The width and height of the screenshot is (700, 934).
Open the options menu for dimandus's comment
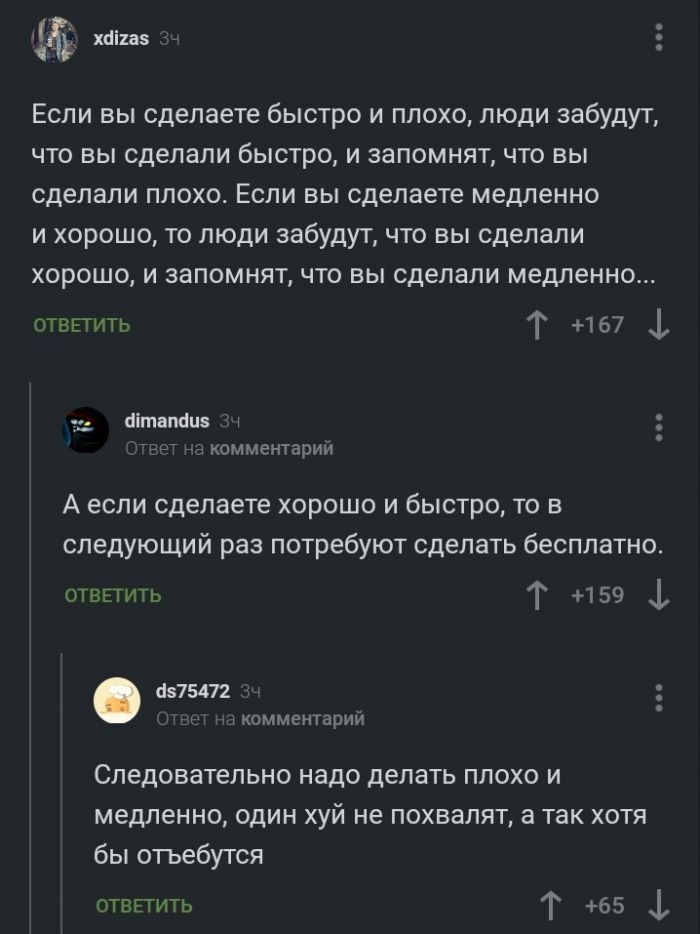(658, 427)
